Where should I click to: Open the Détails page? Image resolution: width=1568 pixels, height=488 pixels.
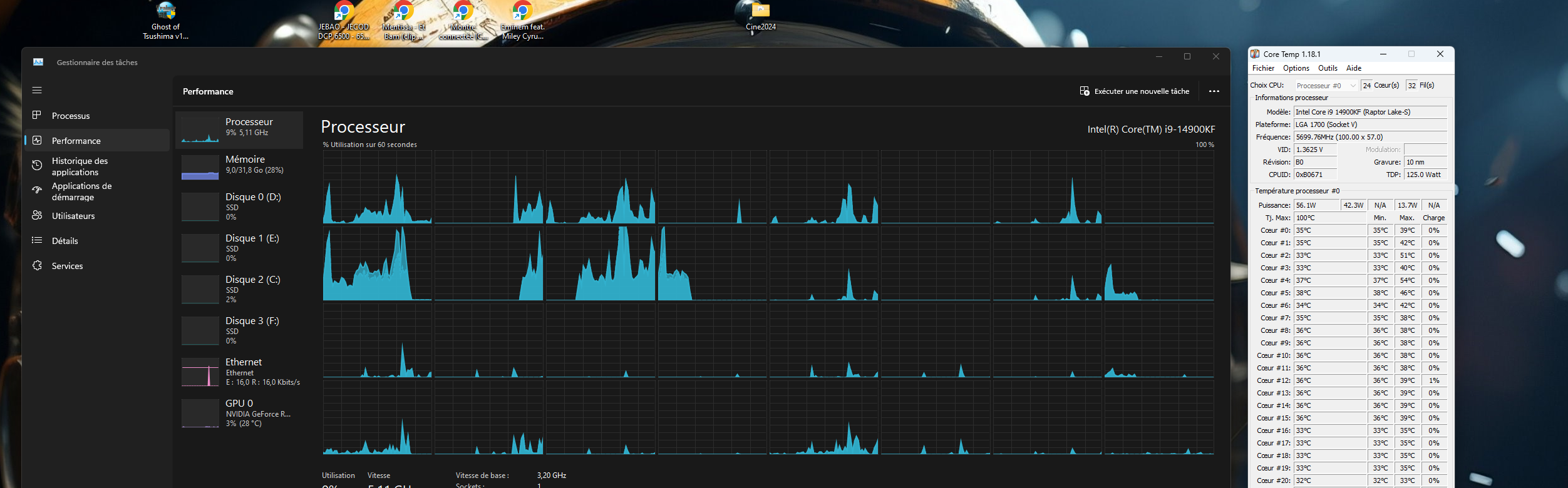point(97,241)
